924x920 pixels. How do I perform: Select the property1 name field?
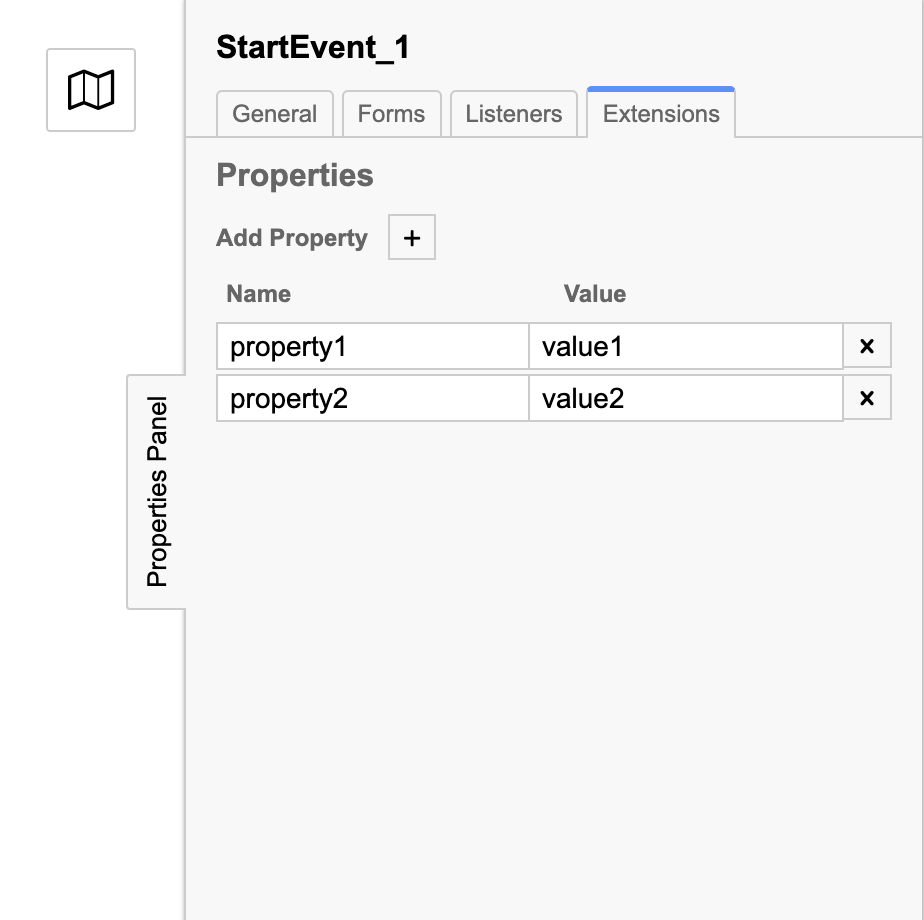tap(372, 345)
